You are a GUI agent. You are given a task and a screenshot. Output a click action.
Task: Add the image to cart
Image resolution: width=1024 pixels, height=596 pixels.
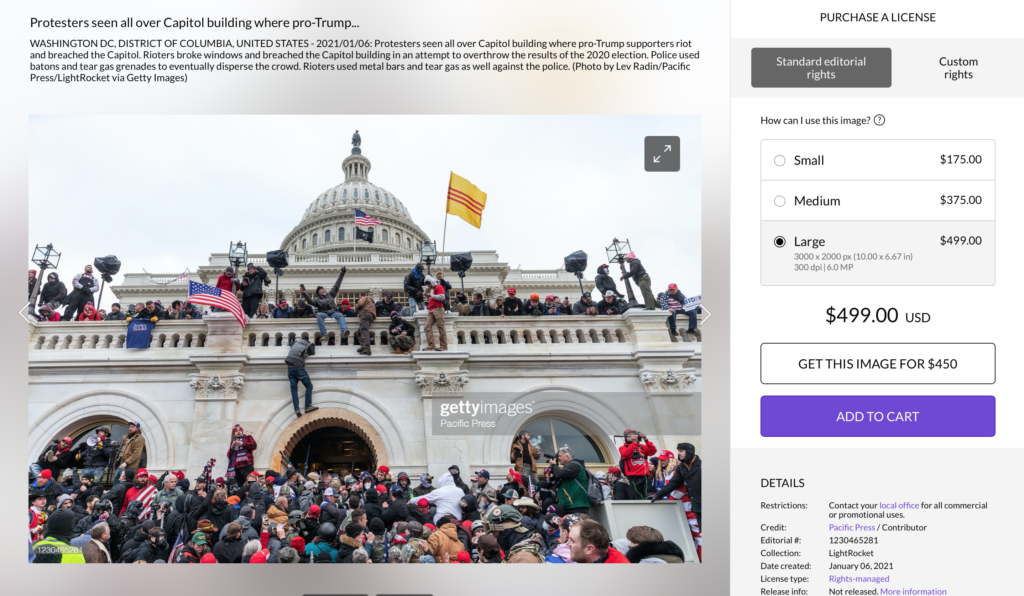pos(878,416)
